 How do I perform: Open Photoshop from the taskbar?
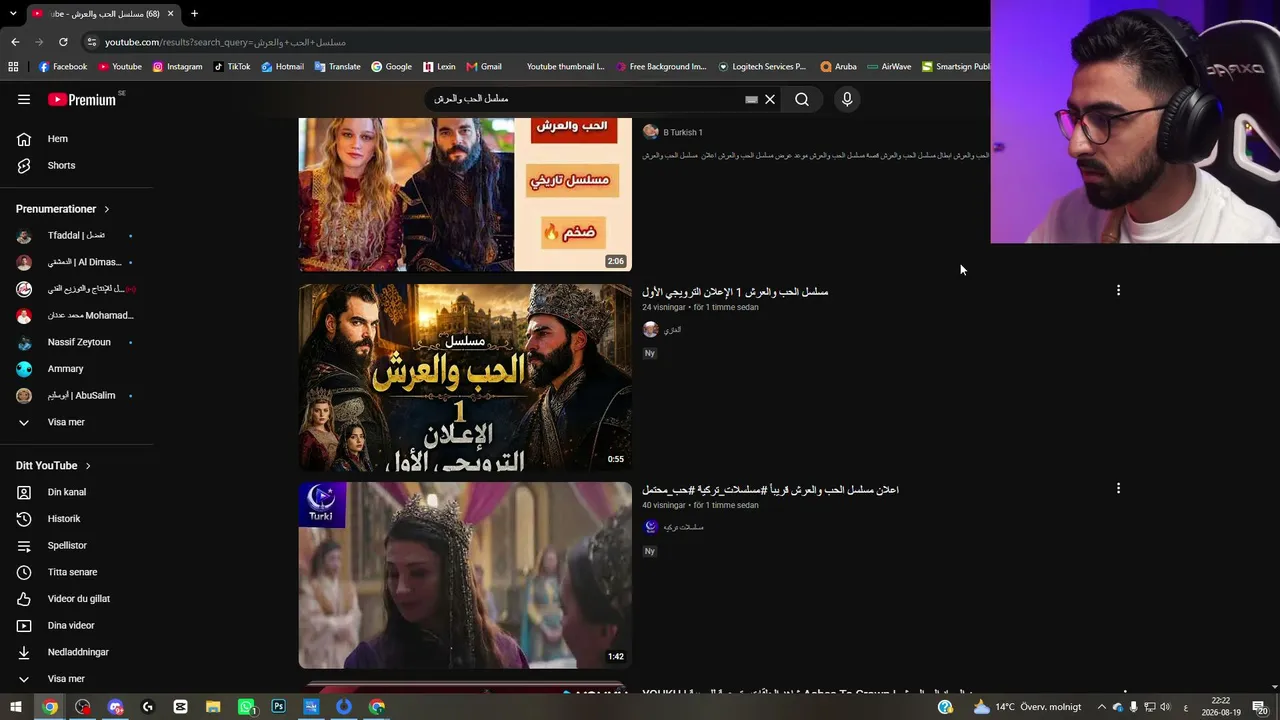click(x=279, y=707)
